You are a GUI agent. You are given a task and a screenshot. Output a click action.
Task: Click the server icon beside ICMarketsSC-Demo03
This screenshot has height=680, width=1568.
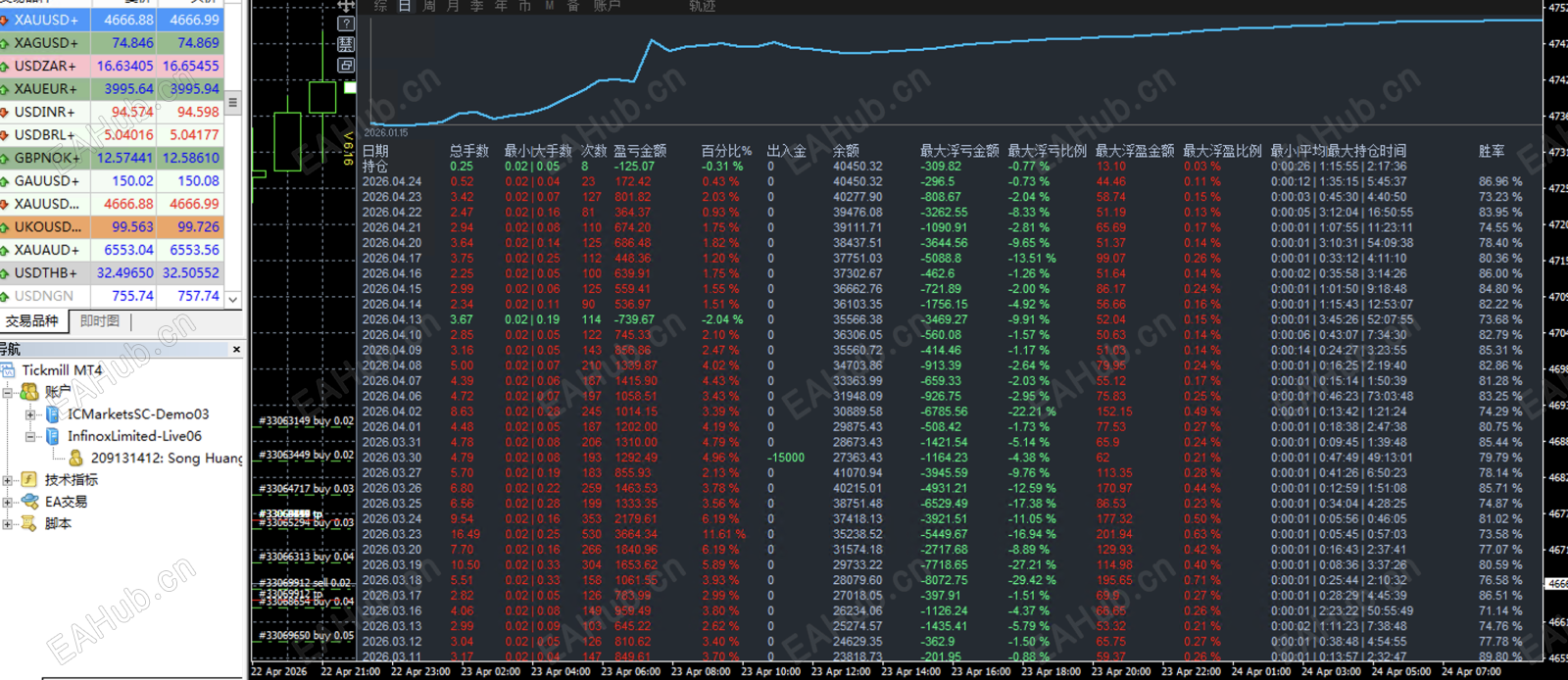pyautogui.click(x=53, y=414)
